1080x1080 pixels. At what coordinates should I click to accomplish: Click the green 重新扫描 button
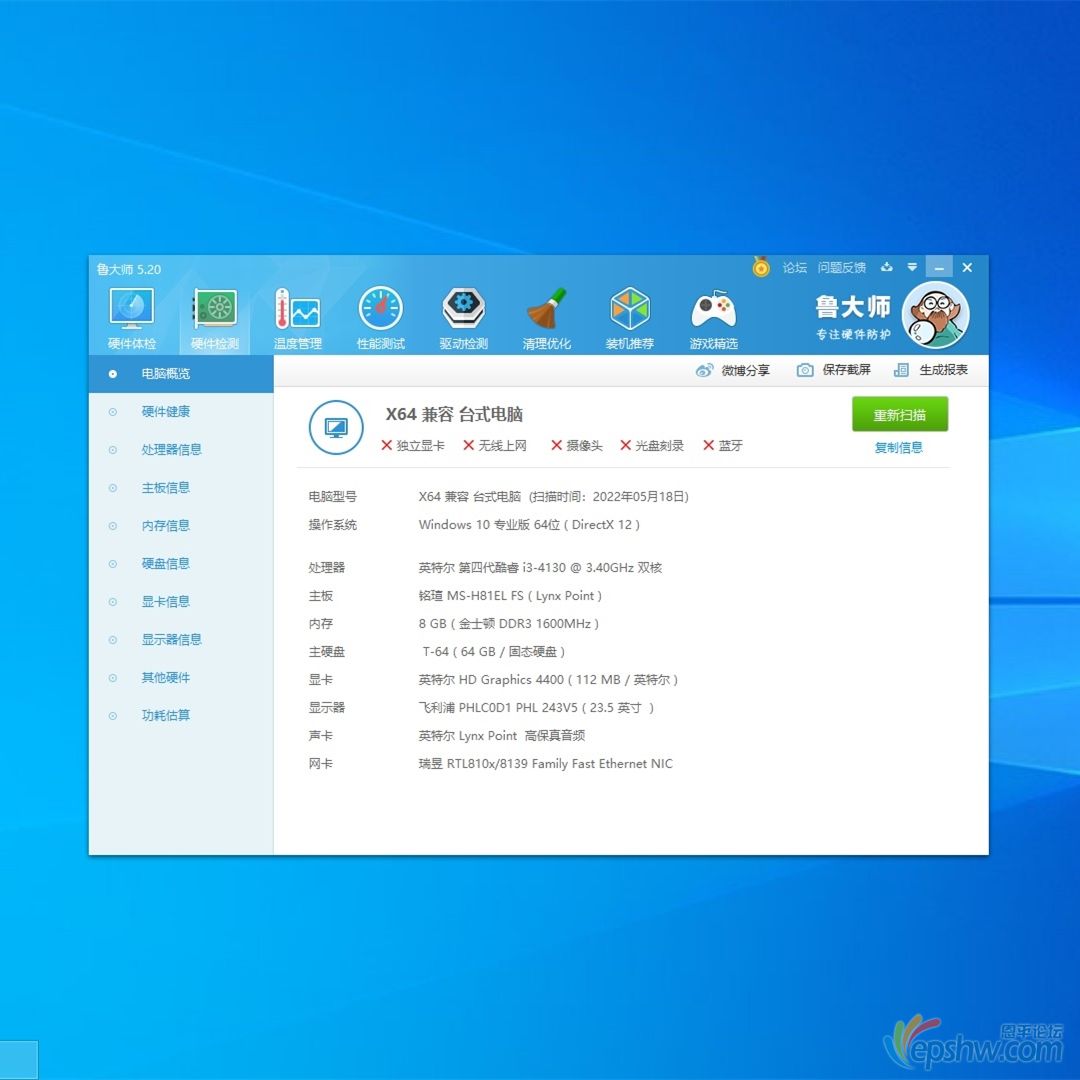pyautogui.click(x=900, y=415)
